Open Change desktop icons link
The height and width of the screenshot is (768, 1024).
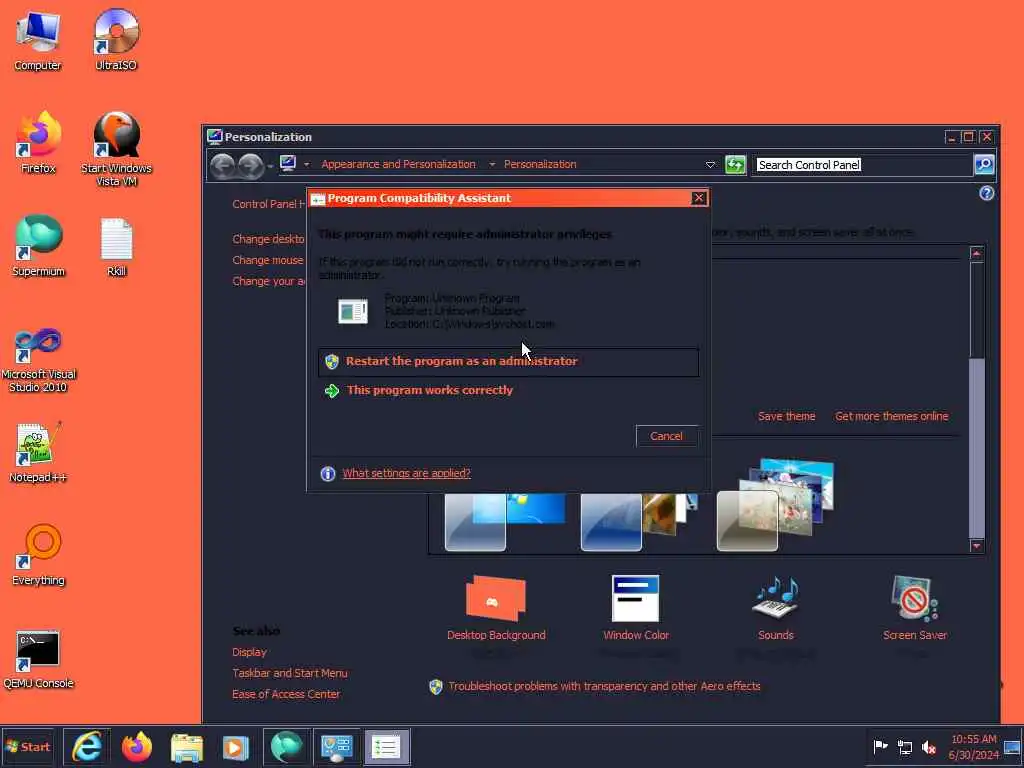coord(268,240)
